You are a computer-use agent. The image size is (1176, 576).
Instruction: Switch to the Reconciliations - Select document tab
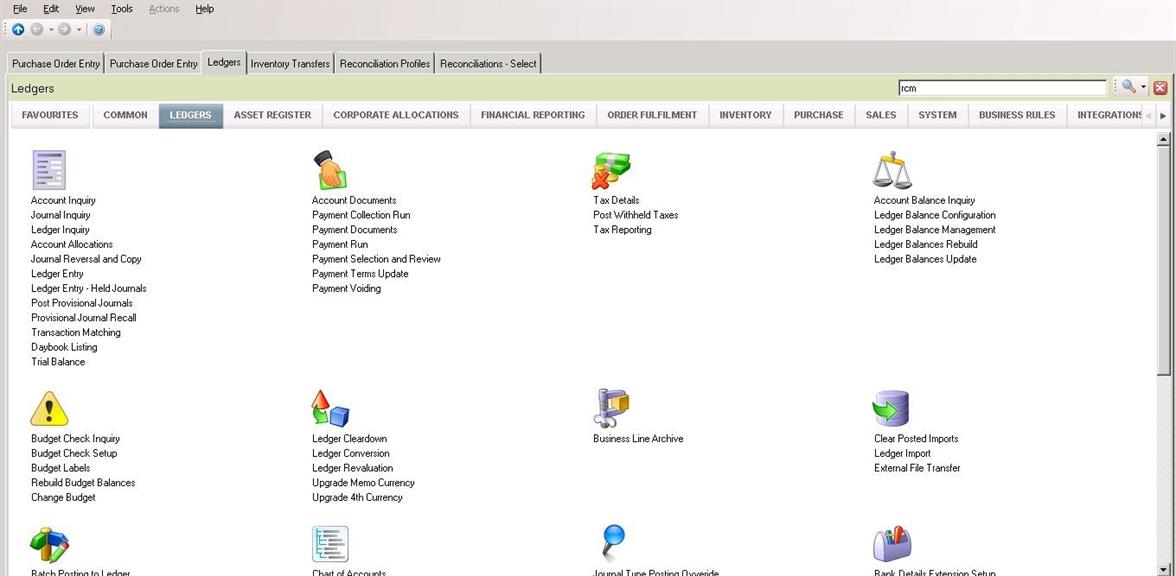tap(488, 64)
